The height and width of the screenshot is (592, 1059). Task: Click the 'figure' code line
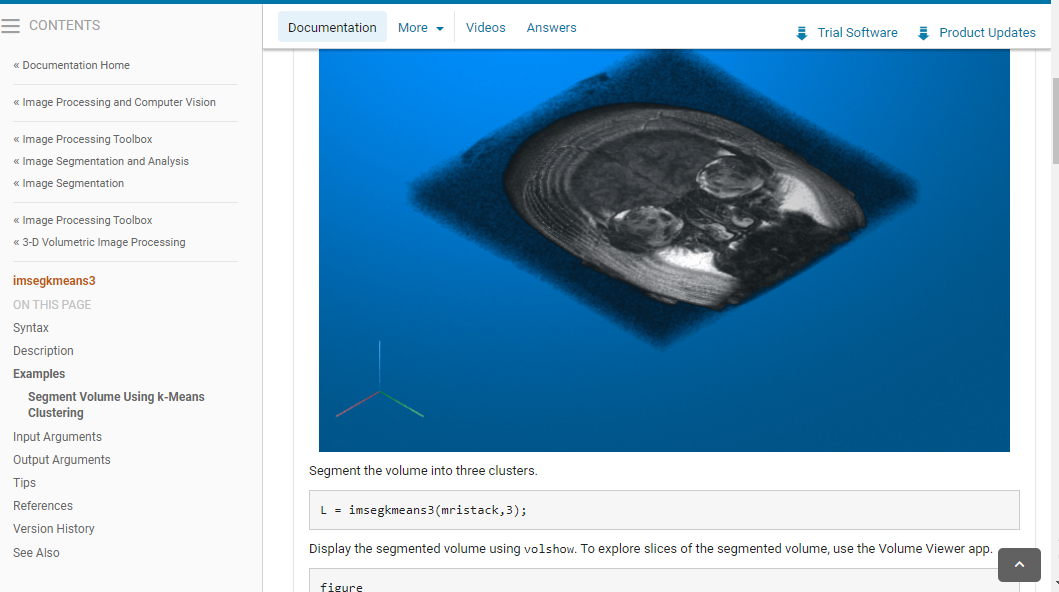coord(341,587)
